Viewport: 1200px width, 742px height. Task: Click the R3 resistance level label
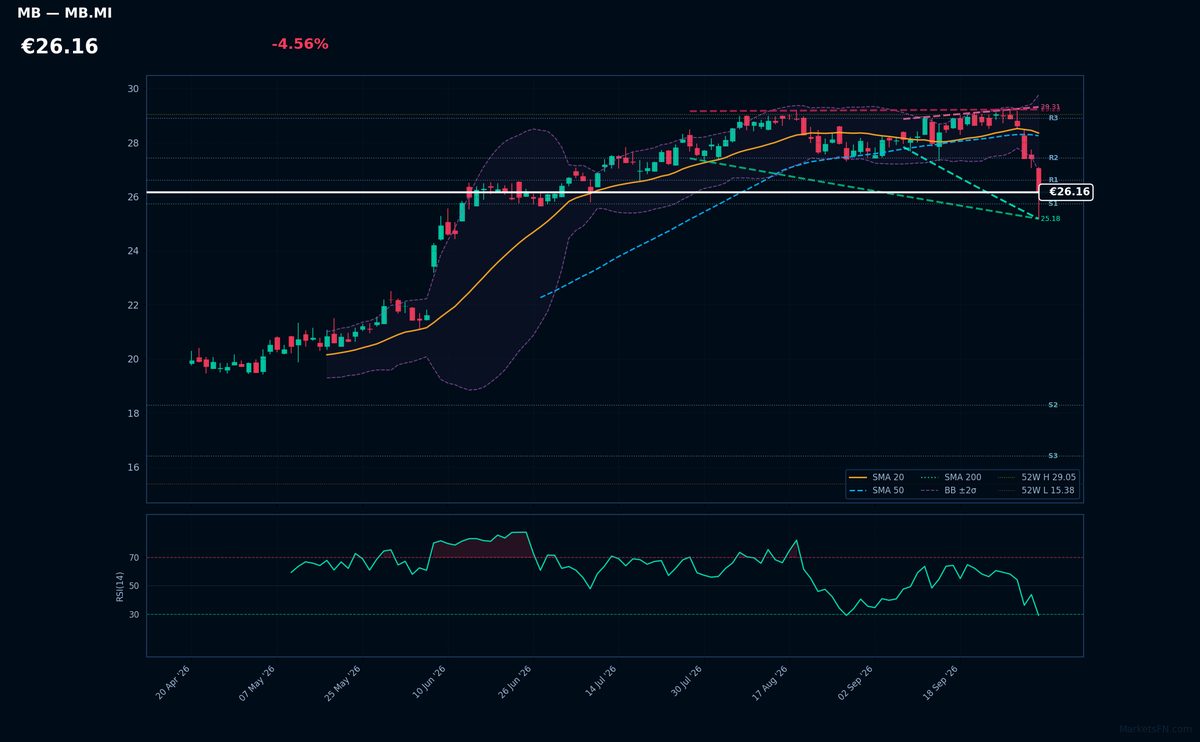(x=1053, y=118)
